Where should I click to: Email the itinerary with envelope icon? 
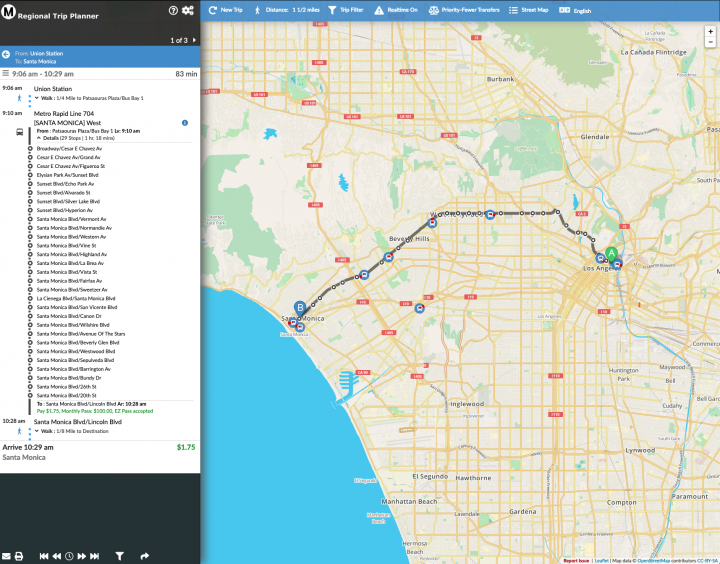tap(6, 556)
